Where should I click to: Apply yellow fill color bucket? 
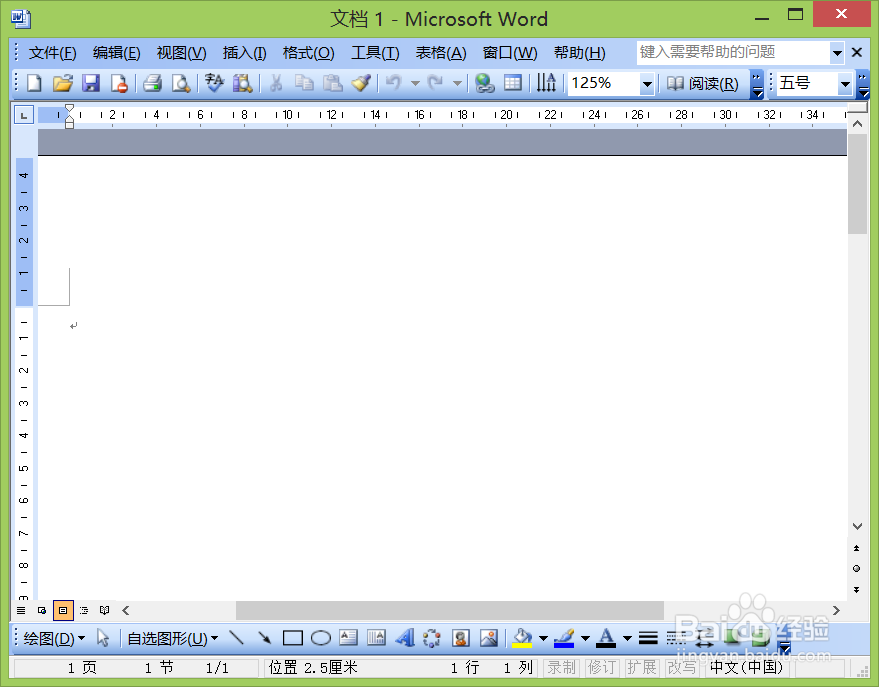click(x=522, y=638)
